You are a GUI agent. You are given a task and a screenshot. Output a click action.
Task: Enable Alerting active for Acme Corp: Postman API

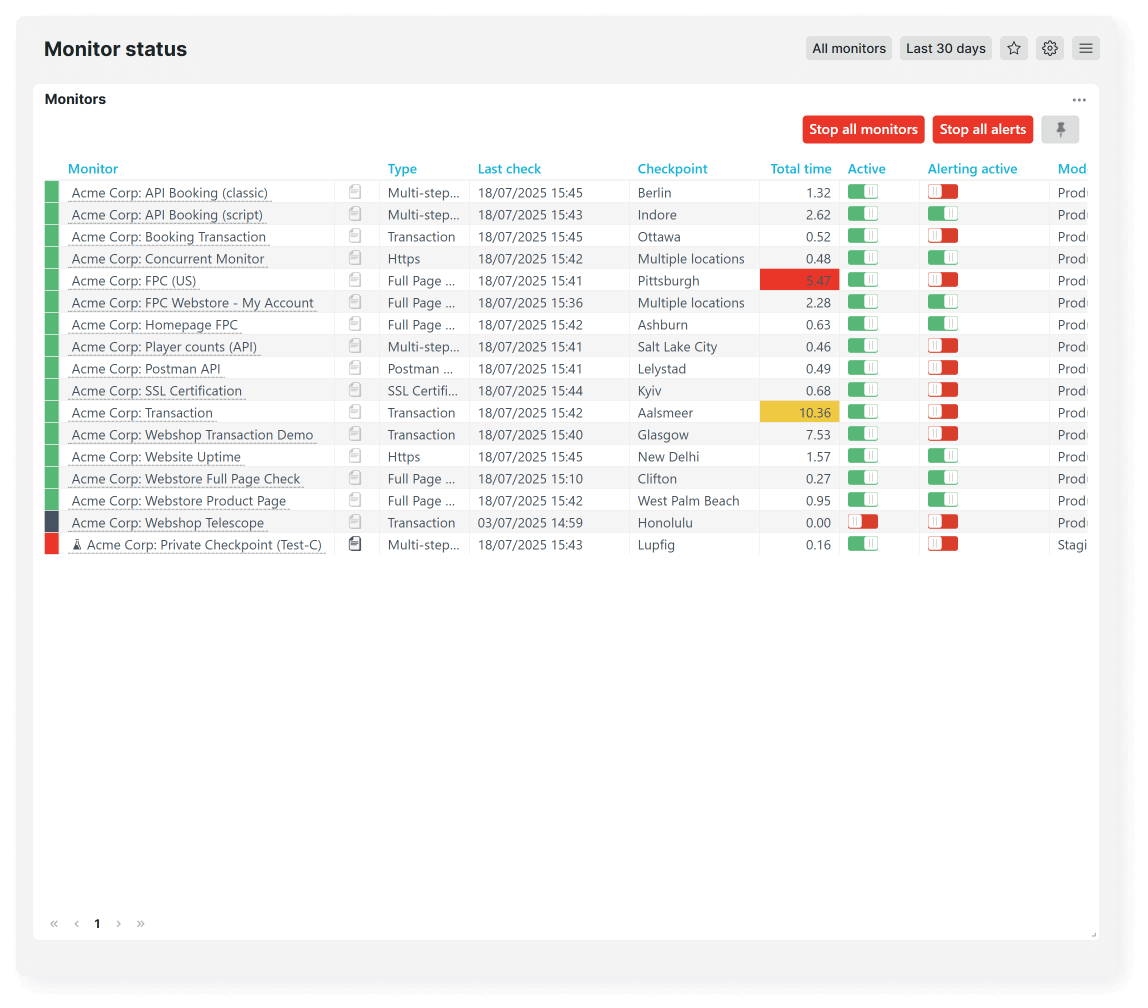(941, 367)
